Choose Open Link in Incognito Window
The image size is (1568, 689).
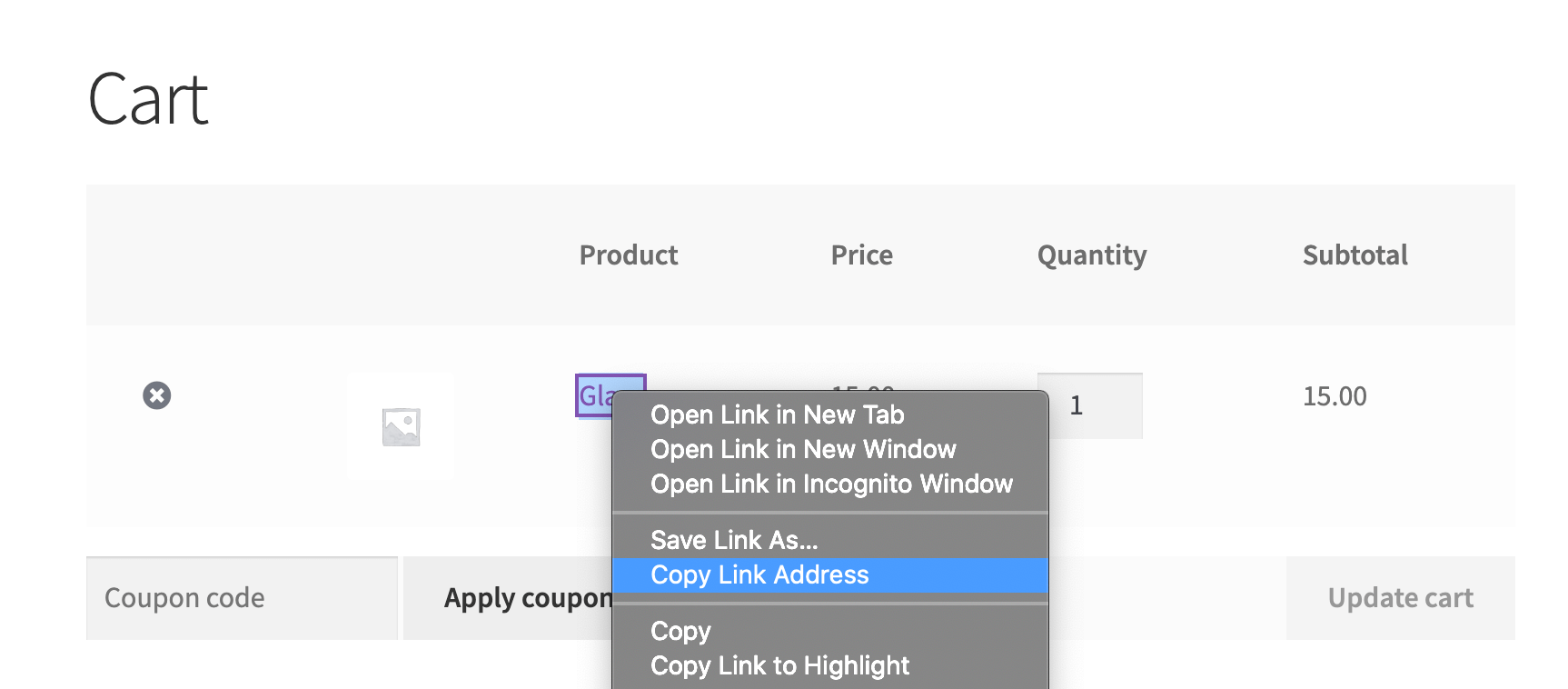tap(831, 484)
